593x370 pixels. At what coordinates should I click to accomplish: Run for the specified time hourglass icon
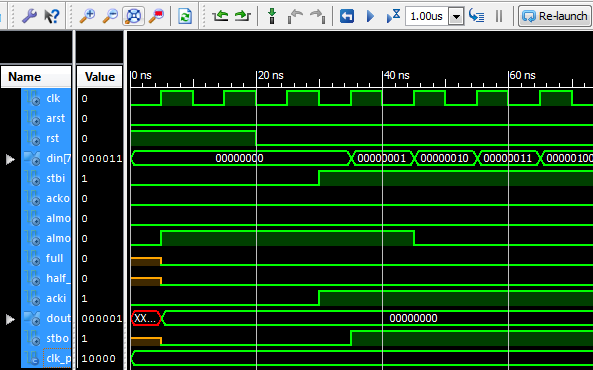393,16
